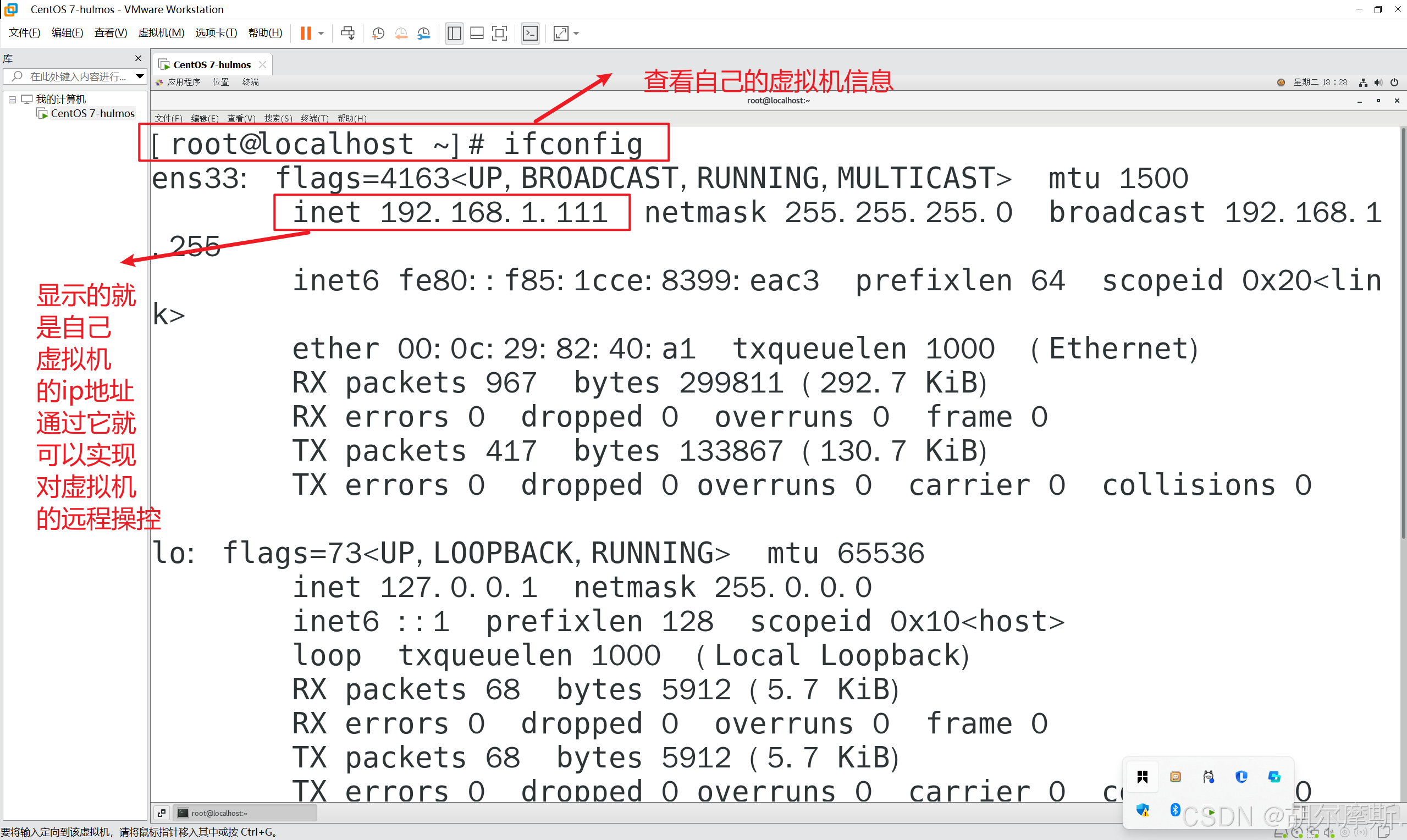Collapse the 我的计算机 tree node
The height and width of the screenshot is (840, 1407).
[x=12, y=99]
